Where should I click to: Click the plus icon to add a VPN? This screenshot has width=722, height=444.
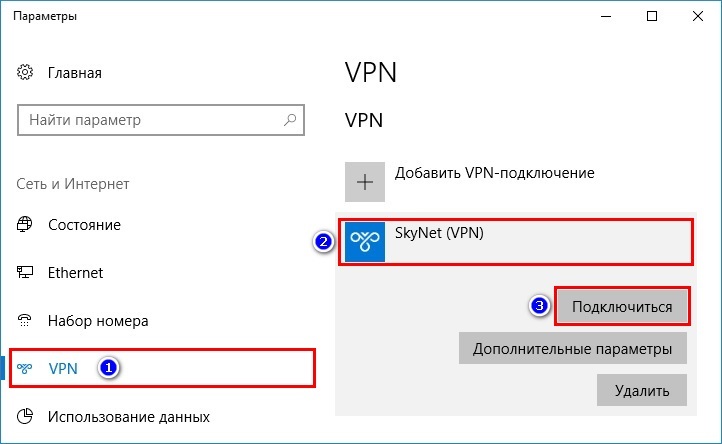(x=365, y=182)
